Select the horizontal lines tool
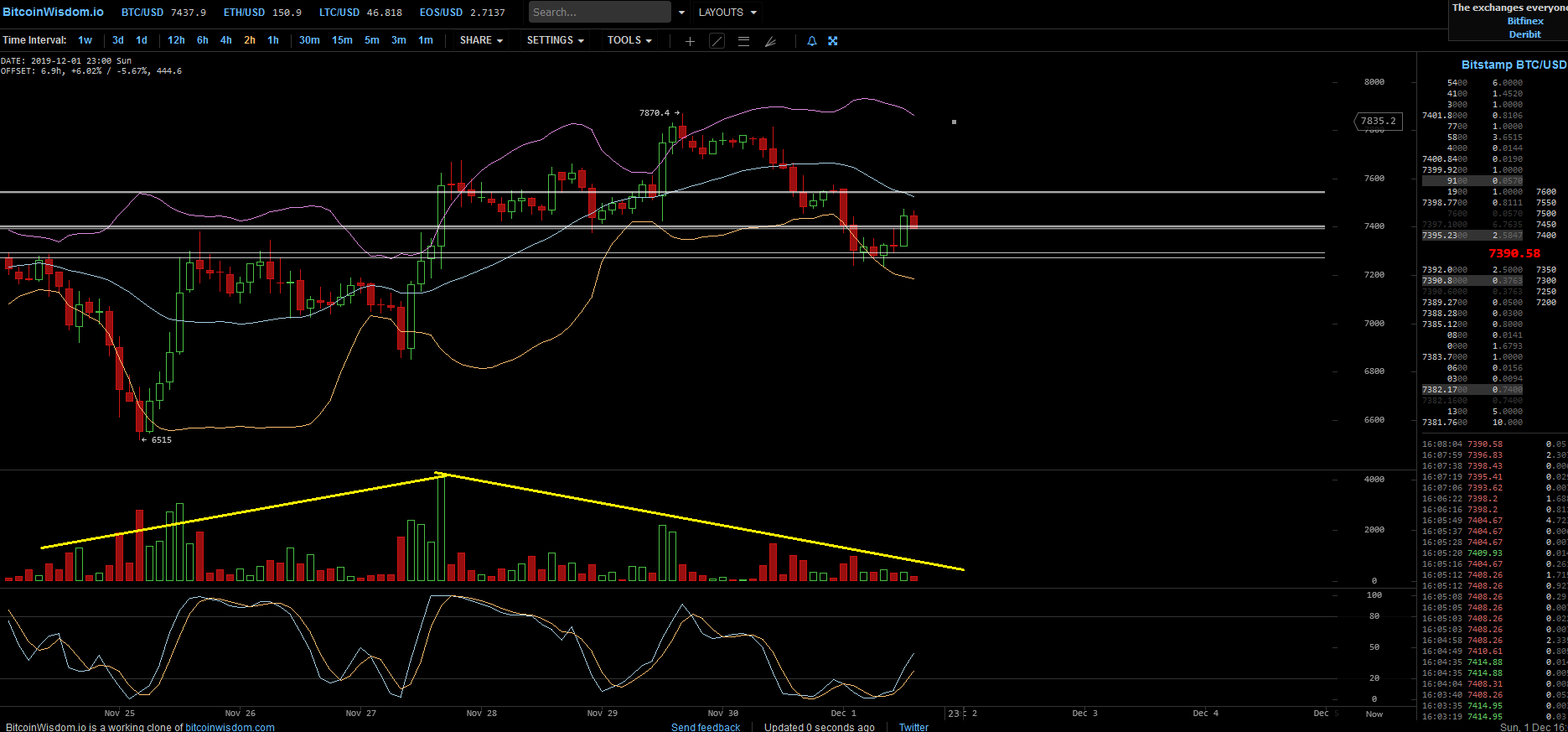 [x=743, y=41]
